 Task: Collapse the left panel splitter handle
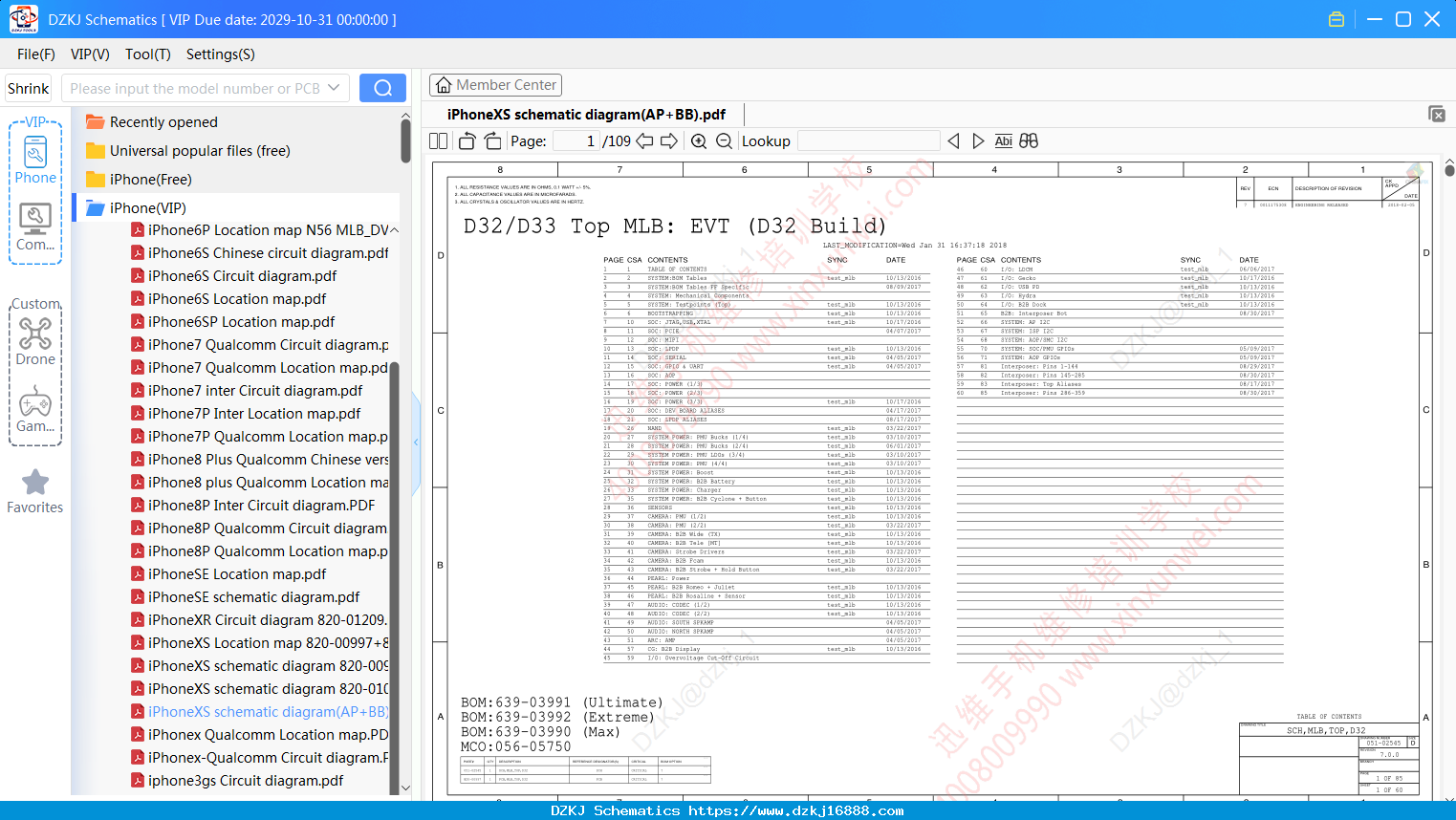pos(416,442)
